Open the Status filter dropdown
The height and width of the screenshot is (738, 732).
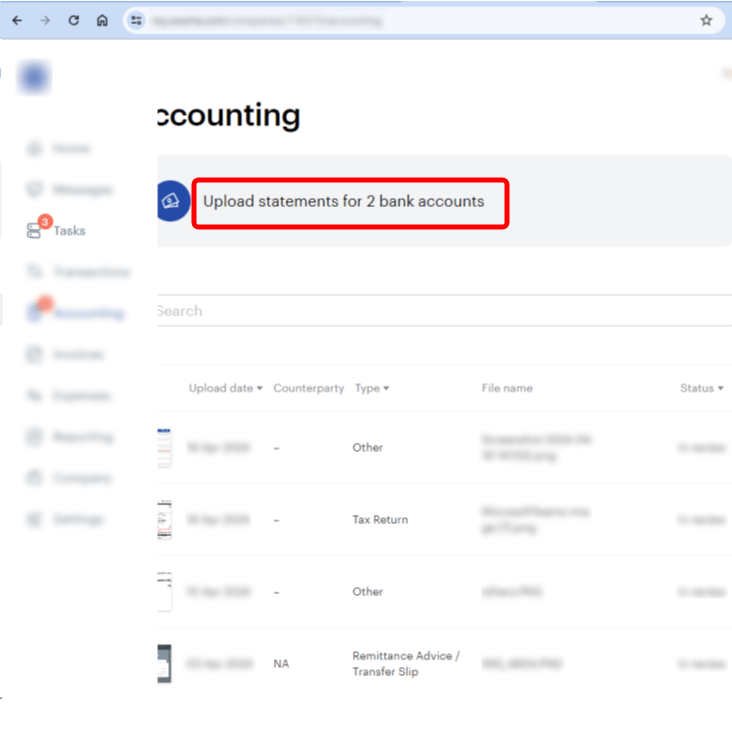(701, 388)
